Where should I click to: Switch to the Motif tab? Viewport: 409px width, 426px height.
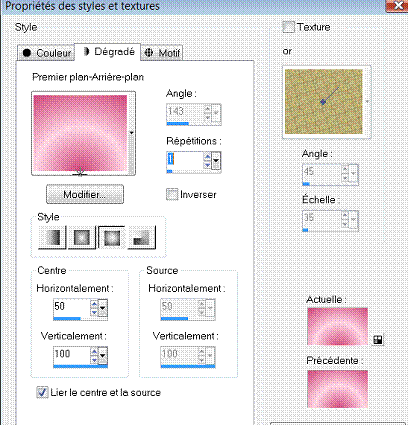click(162, 53)
